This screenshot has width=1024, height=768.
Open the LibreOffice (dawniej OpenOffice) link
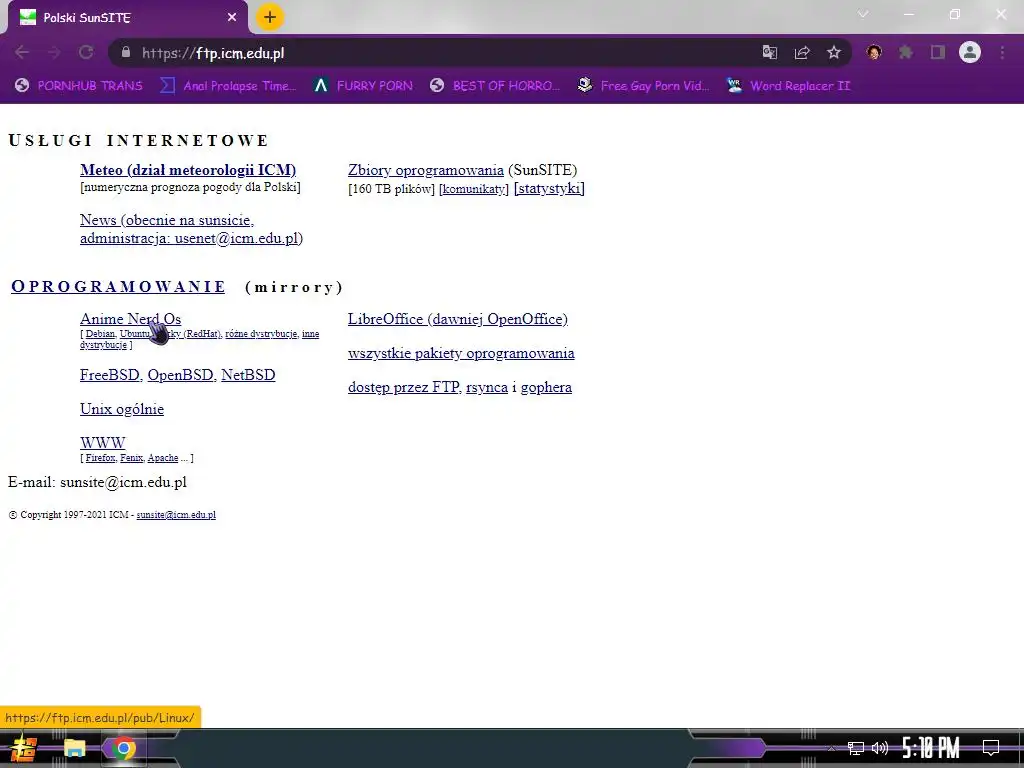458,319
